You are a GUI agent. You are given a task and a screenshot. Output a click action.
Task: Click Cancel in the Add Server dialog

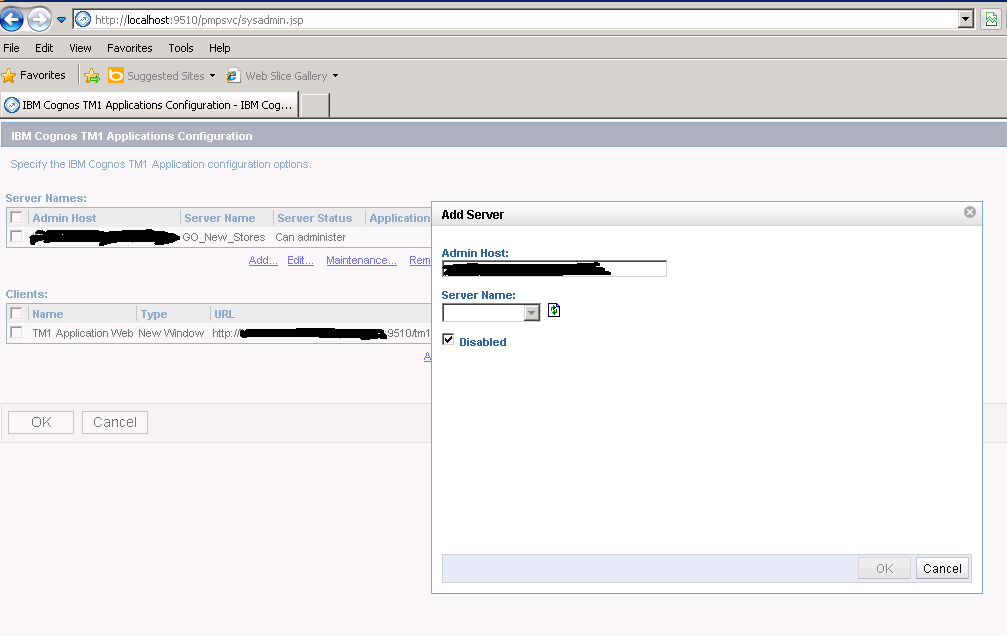click(942, 569)
